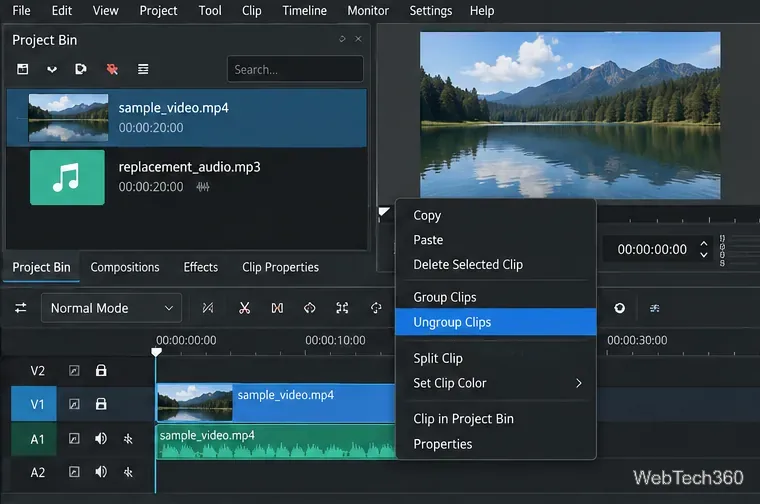The image size is (760, 504).
Task: Toggle the A1 track record icon
Action: point(128,439)
